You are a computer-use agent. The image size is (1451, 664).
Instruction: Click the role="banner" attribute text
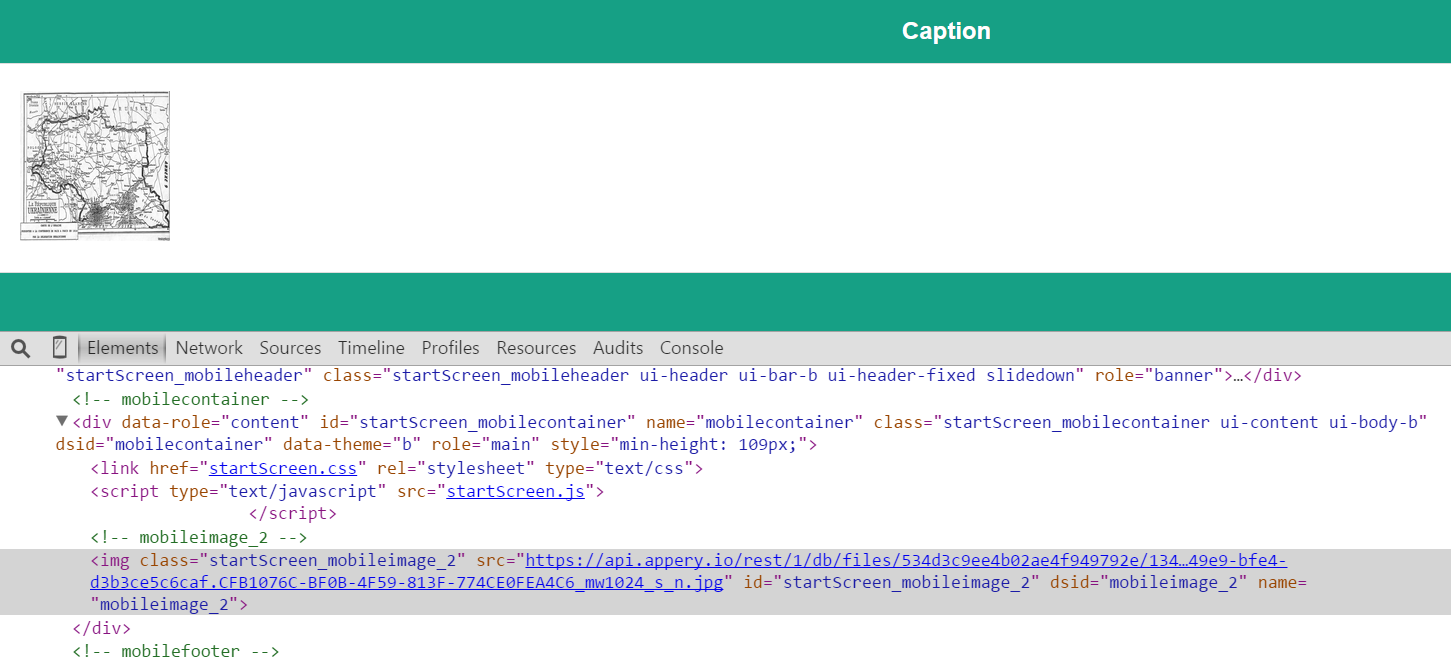pyautogui.click(x=1158, y=376)
